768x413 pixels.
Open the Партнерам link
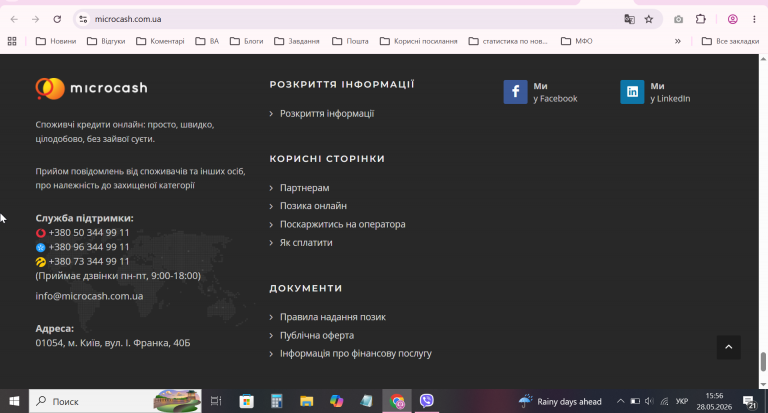[304, 188]
